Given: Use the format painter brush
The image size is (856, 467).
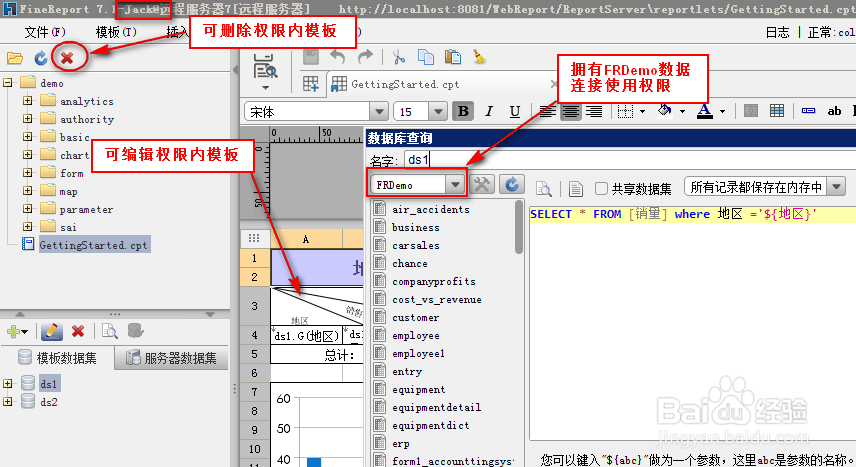Looking at the screenshot, I should click(479, 57).
